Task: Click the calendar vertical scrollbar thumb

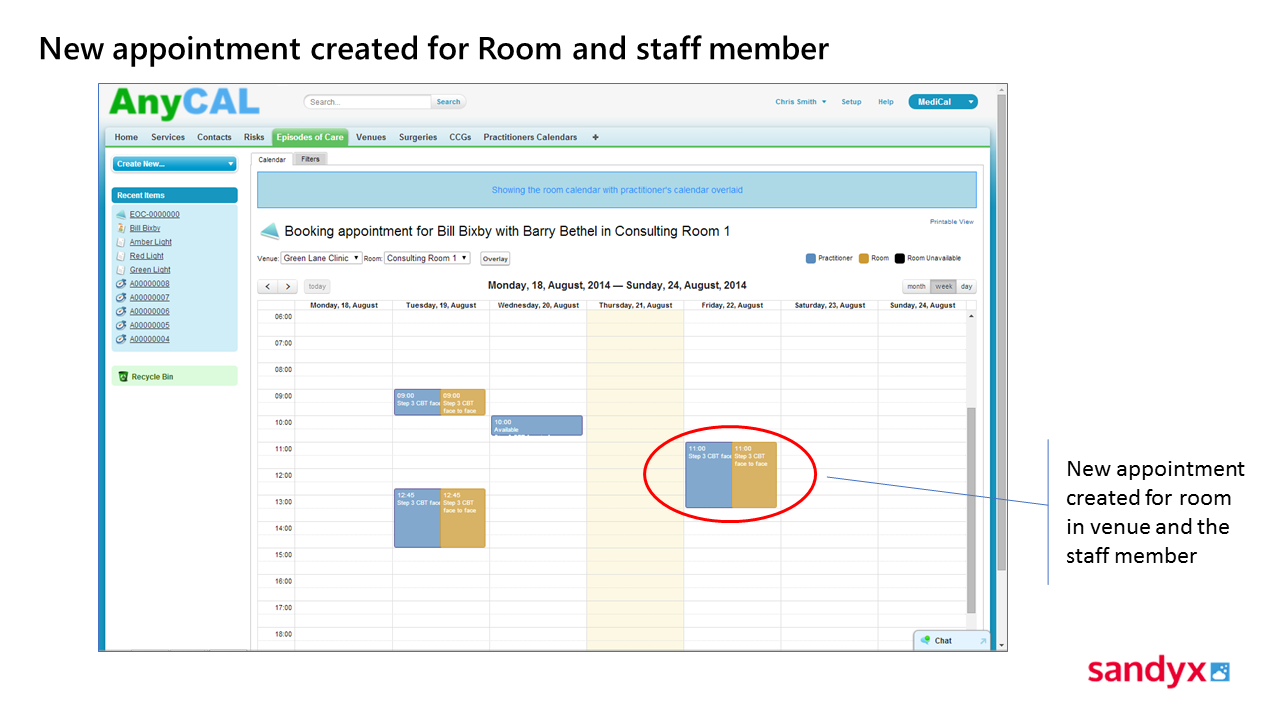Action: (x=971, y=510)
